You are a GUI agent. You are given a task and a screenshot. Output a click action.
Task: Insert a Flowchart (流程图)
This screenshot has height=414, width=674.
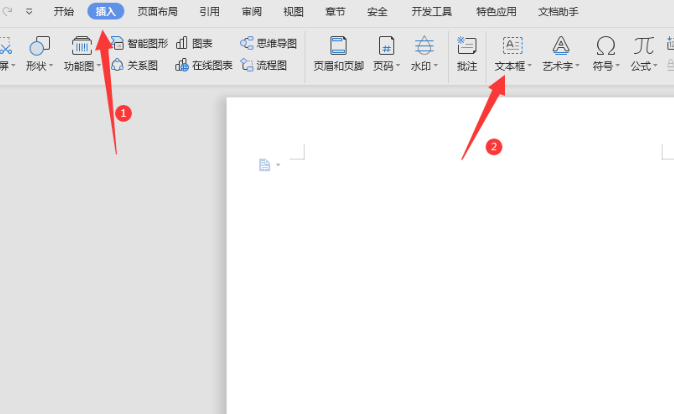pyautogui.click(x=263, y=65)
